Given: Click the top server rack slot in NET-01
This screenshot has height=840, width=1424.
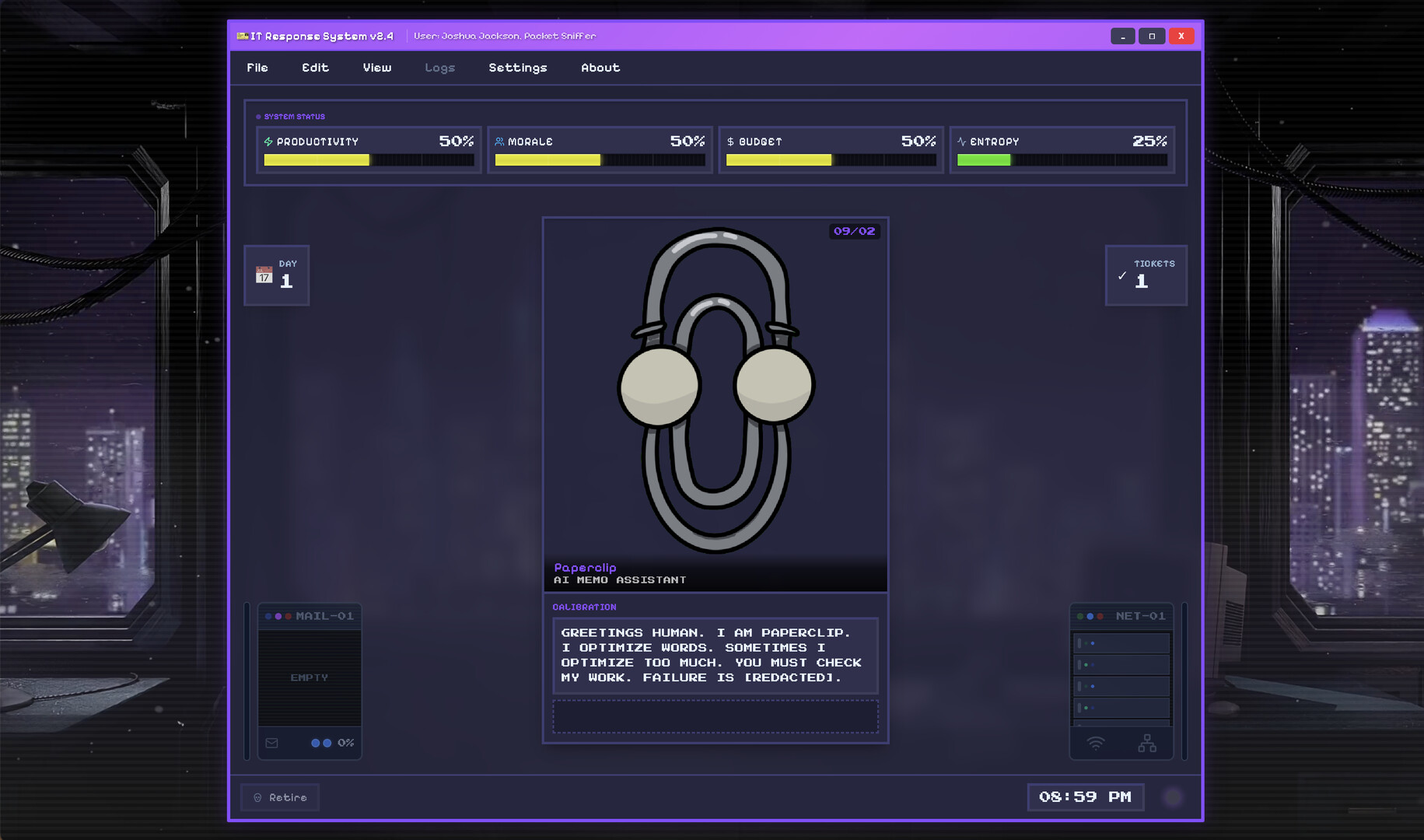Looking at the screenshot, I should click(1121, 643).
